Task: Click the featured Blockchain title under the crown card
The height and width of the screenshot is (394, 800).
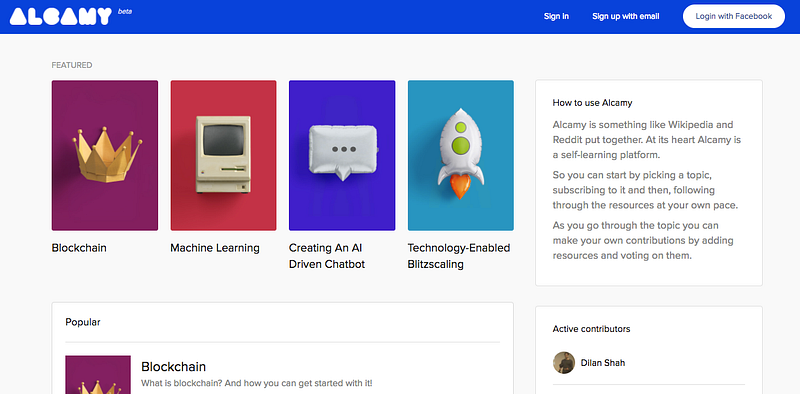Action: click(x=79, y=248)
